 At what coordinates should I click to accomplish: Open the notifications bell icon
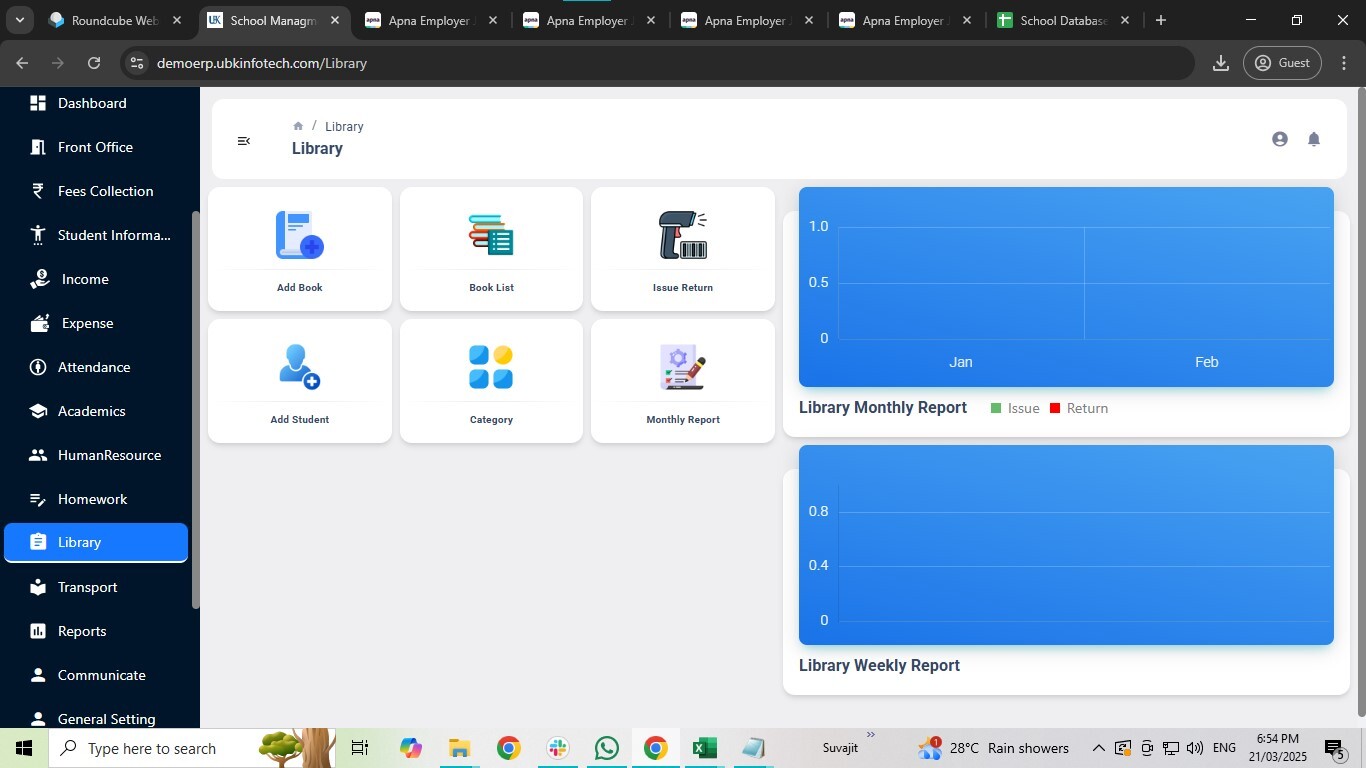[x=1314, y=139]
